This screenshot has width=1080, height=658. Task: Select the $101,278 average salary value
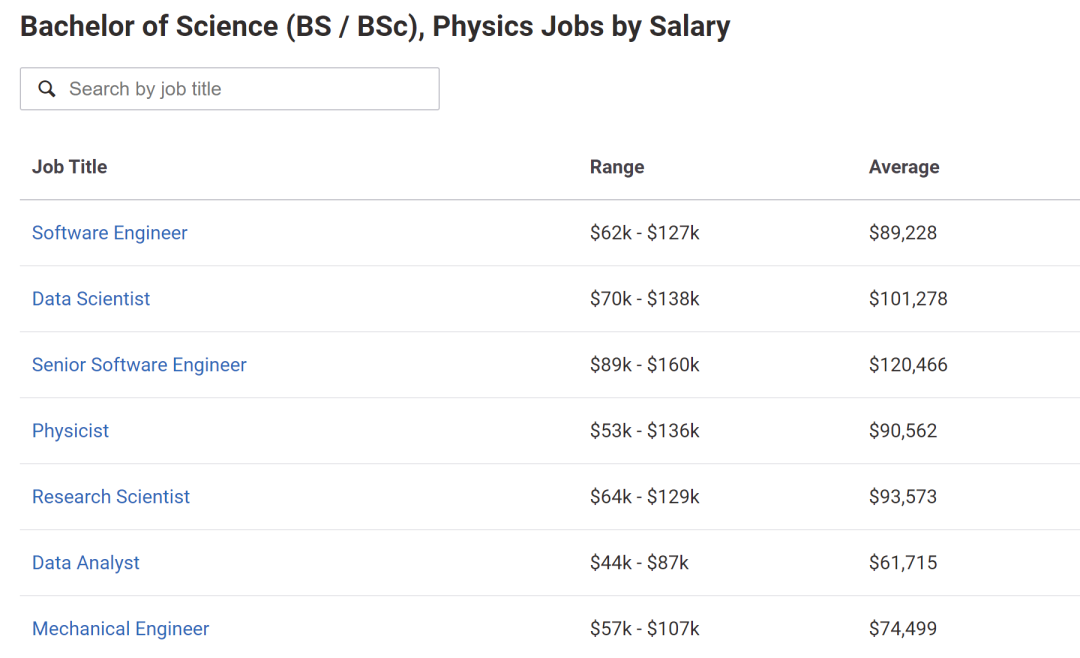tap(908, 299)
